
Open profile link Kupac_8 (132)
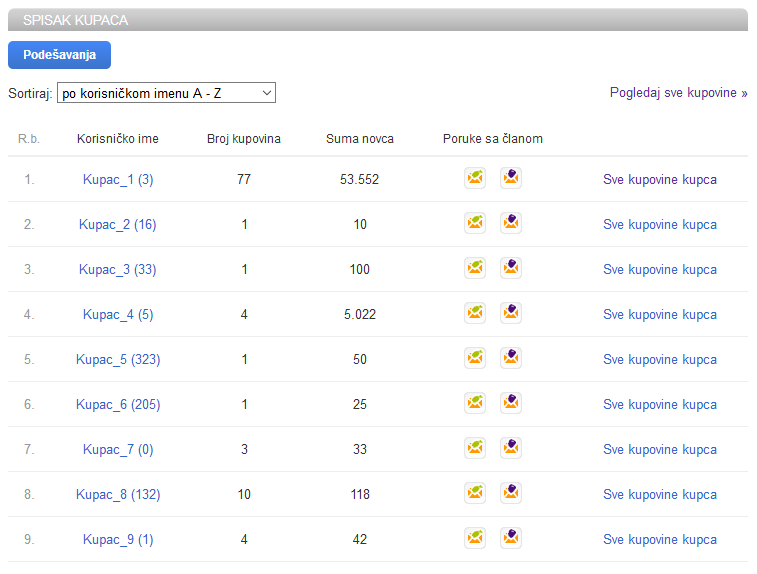click(x=118, y=494)
